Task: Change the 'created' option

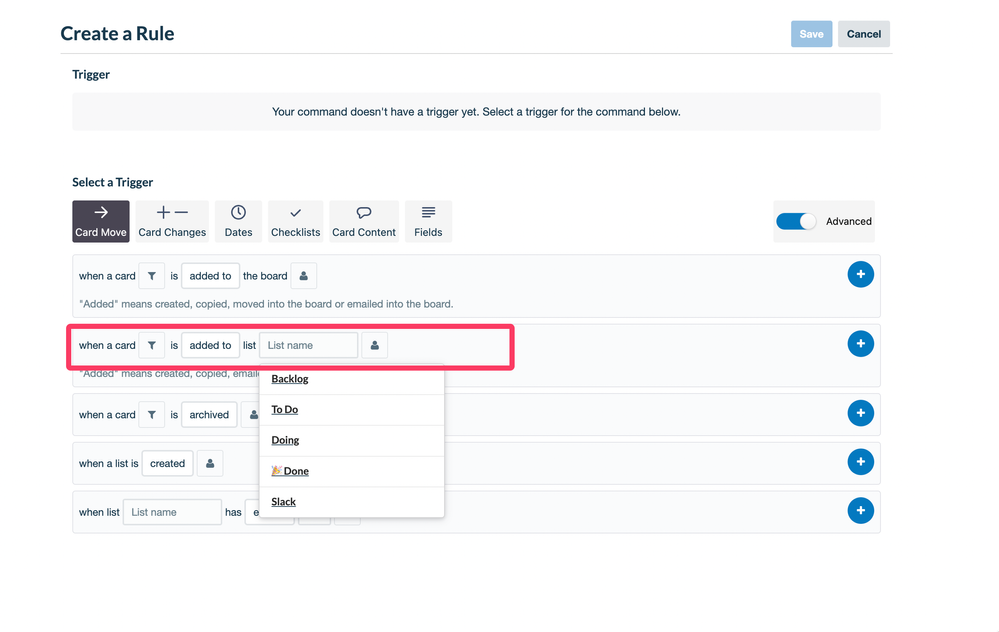Action: click(168, 463)
